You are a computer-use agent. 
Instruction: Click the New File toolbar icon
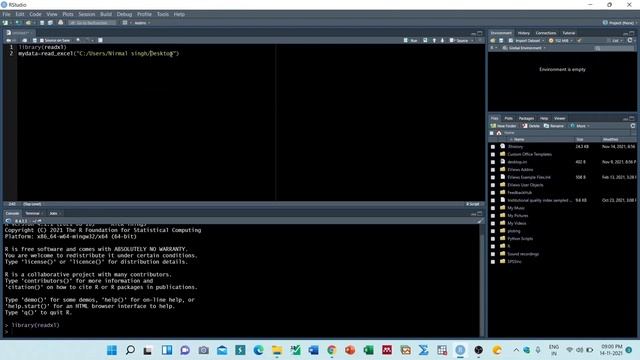[5, 23]
